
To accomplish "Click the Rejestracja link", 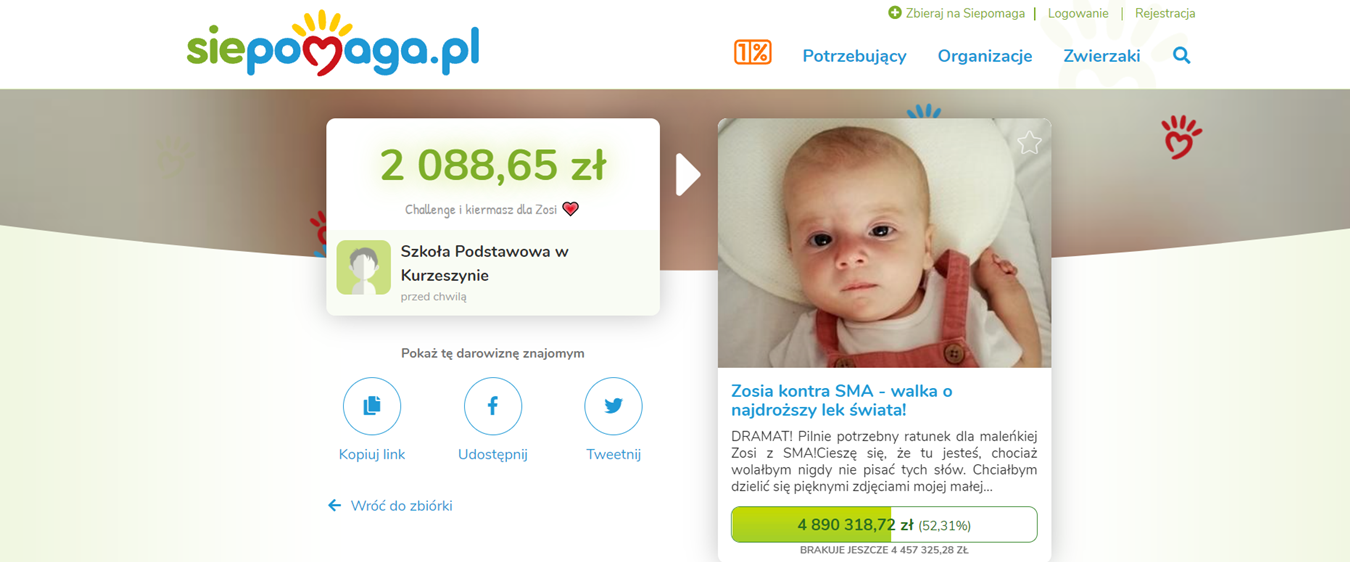I will pos(1165,13).
